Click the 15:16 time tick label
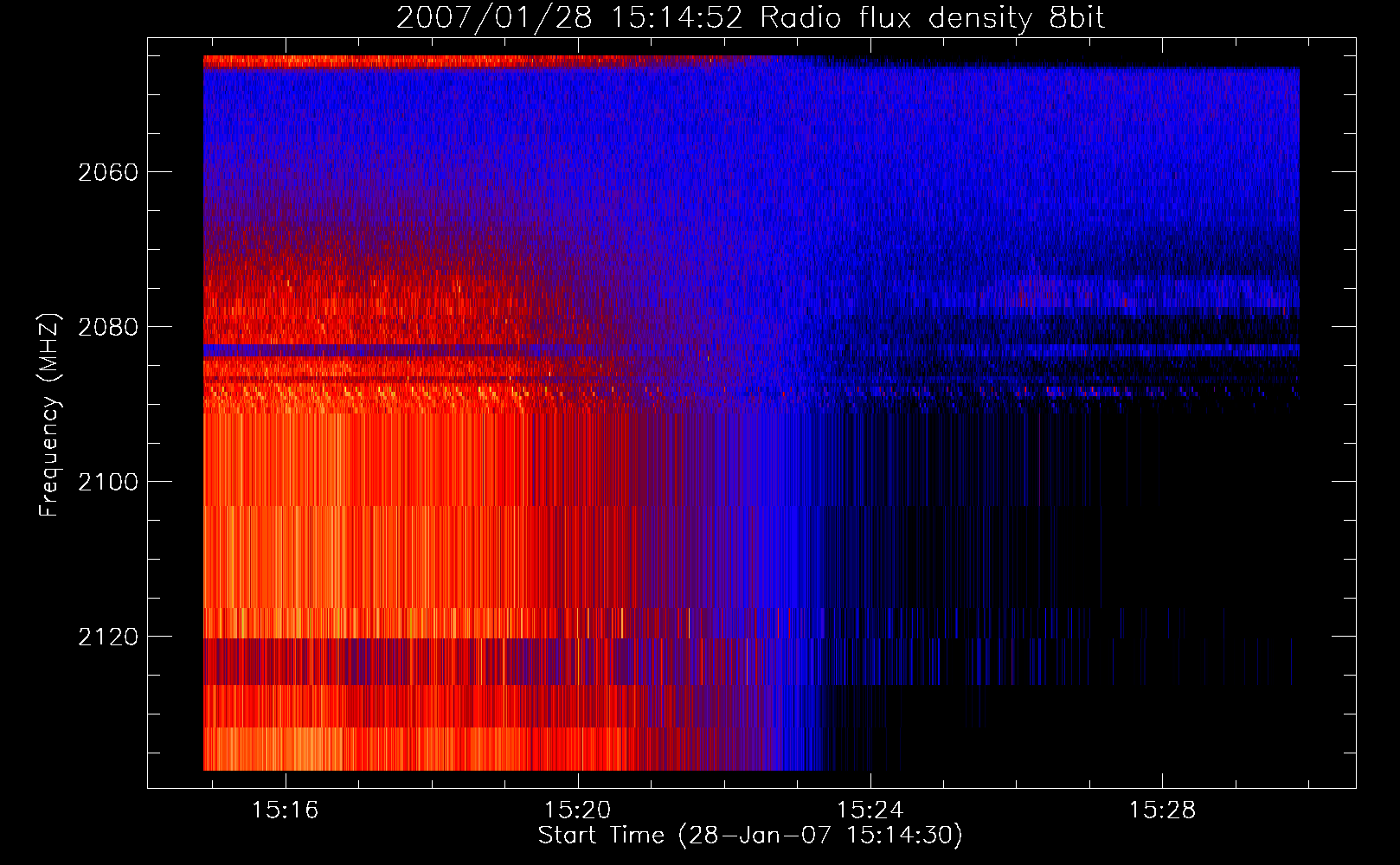This screenshot has width=1400, height=865. click(286, 810)
